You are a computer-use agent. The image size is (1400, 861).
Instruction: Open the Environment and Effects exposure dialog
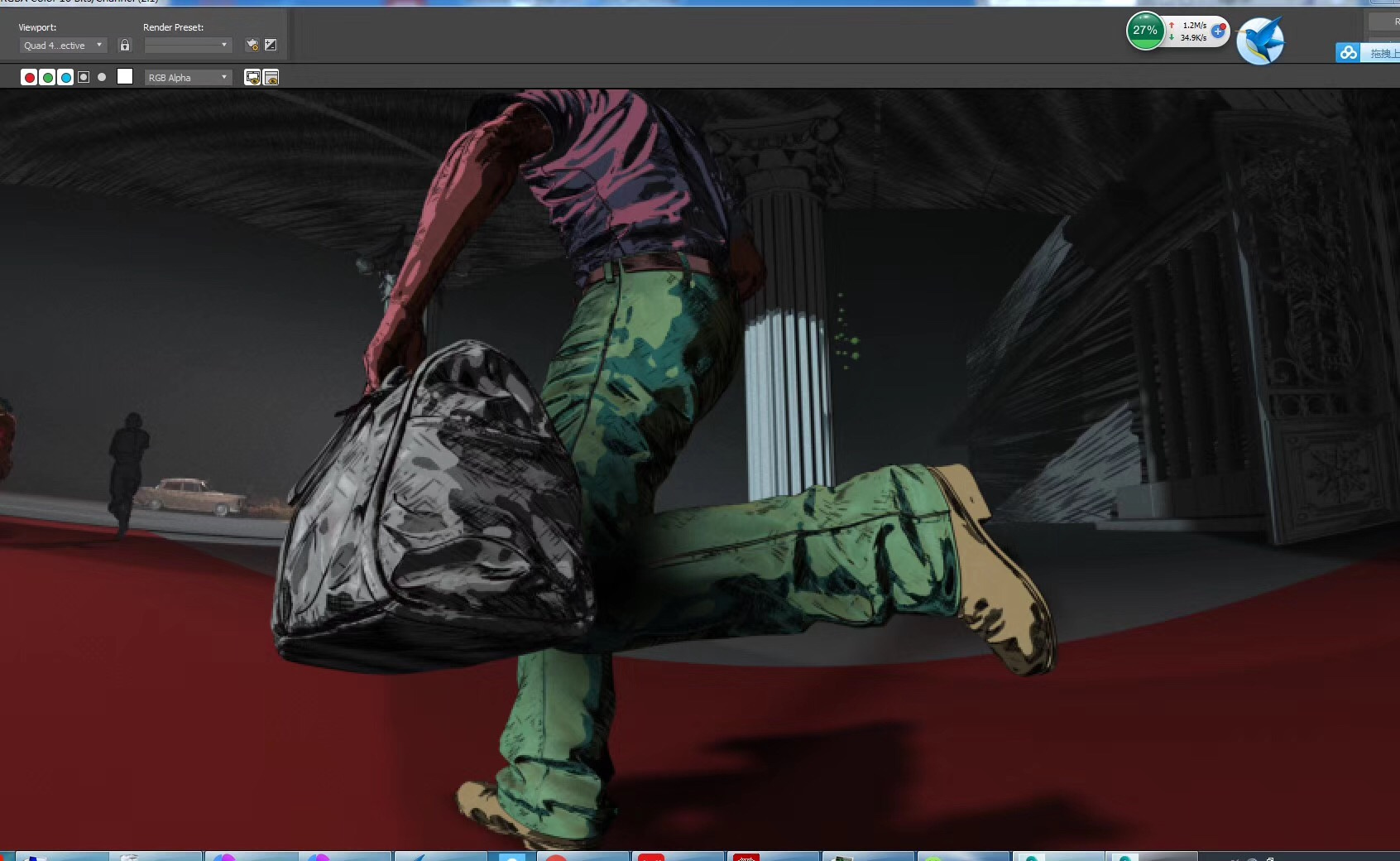[x=271, y=45]
